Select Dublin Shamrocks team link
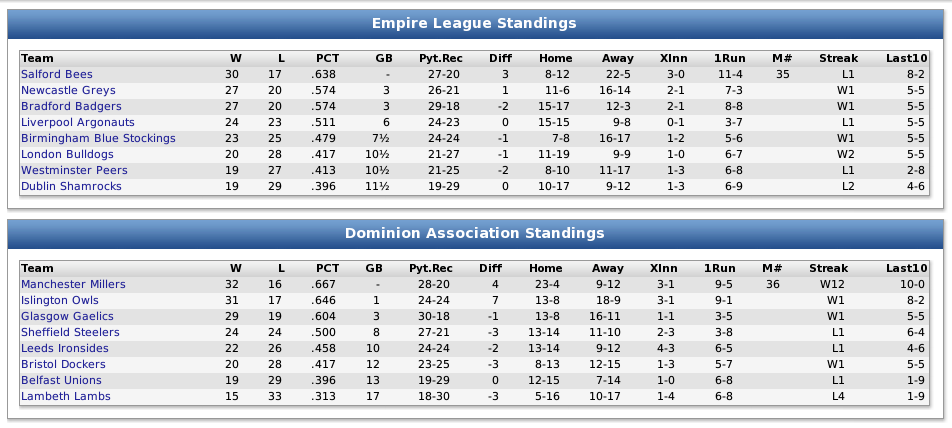The width and height of the screenshot is (952, 428). tap(71, 186)
